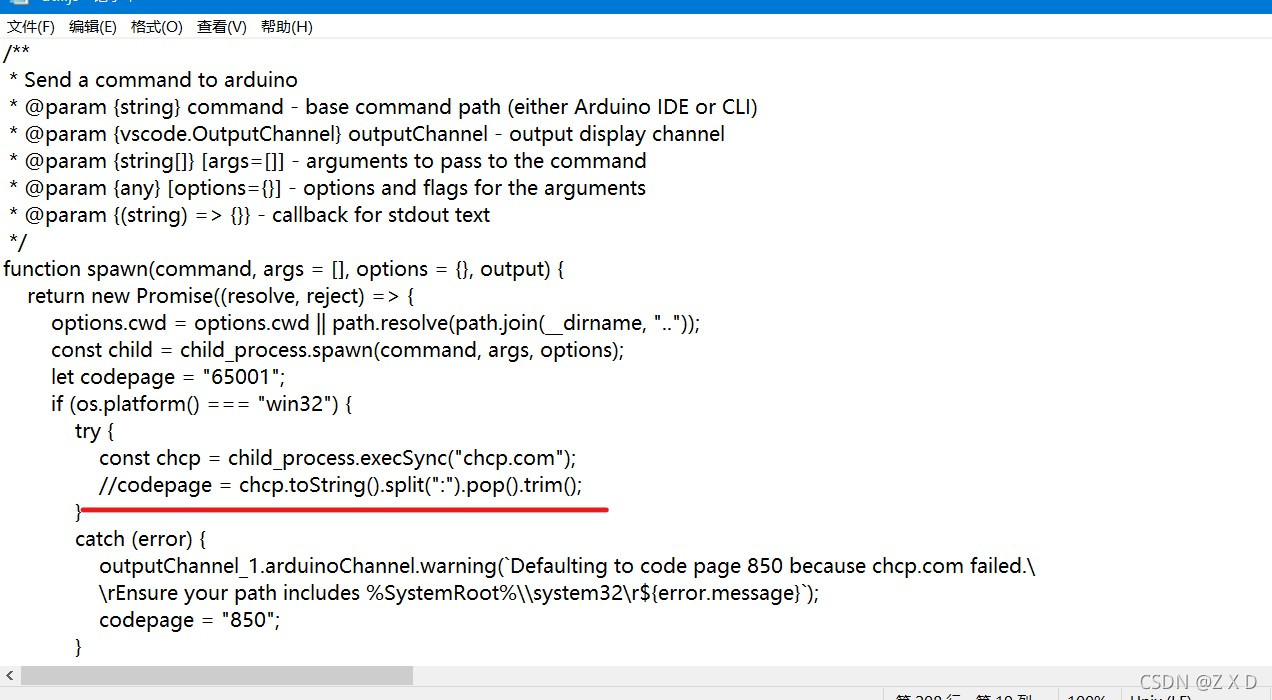Click the 'if (os.platform() === "win32")' line
Screen dimensions: 1272x700
(x=202, y=404)
